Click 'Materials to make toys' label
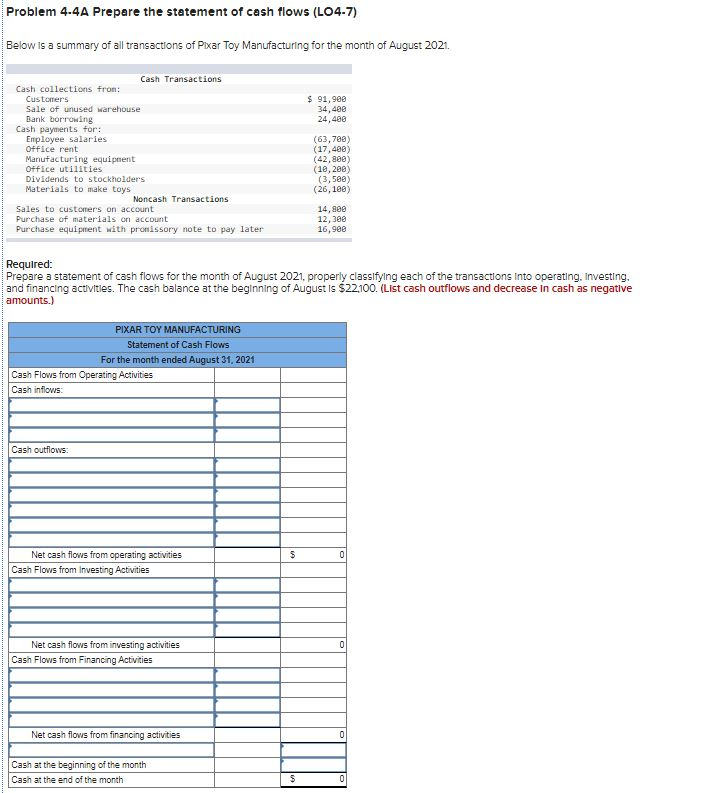Viewport: 717px width, 793px height. coord(78,189)
